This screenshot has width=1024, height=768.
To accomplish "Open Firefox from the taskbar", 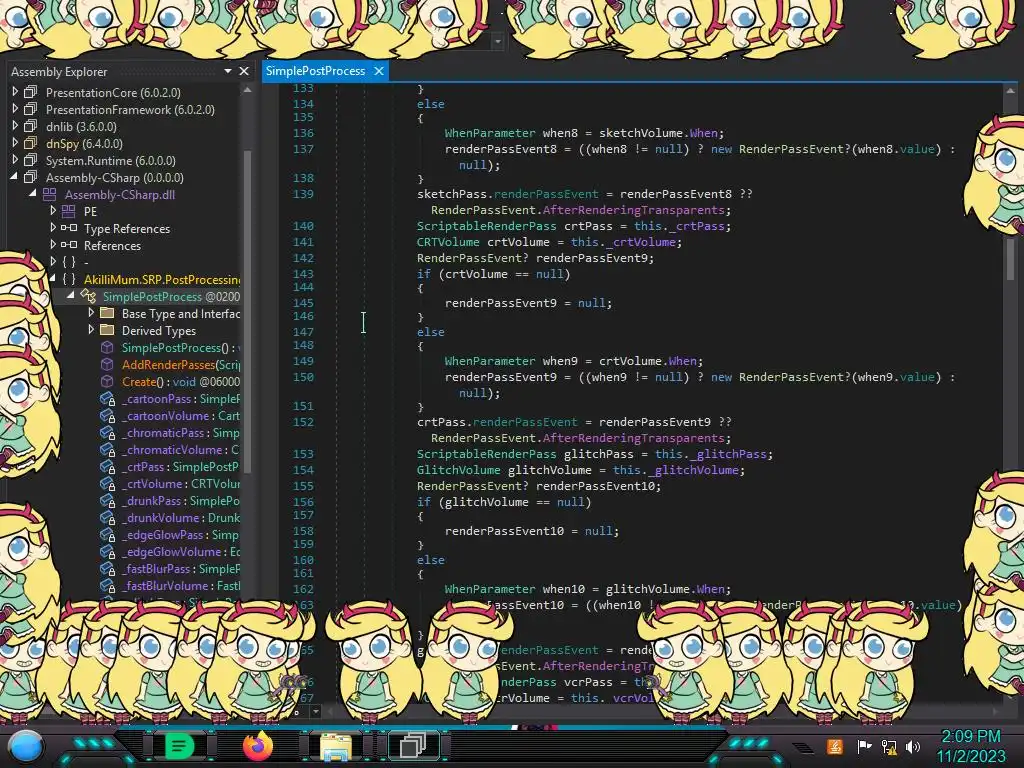I will [257, 745].
